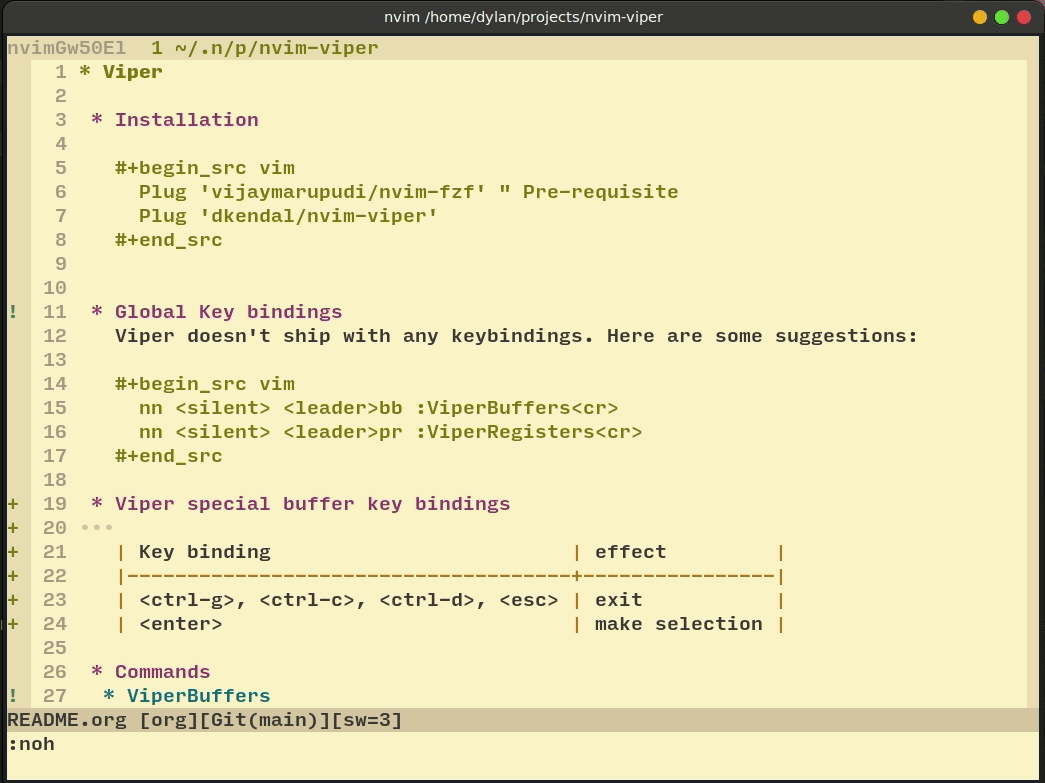This screenshot has height=783, width=1045.
Task: Click the git added sign '+' beside line 22
Action: (13, 576)
